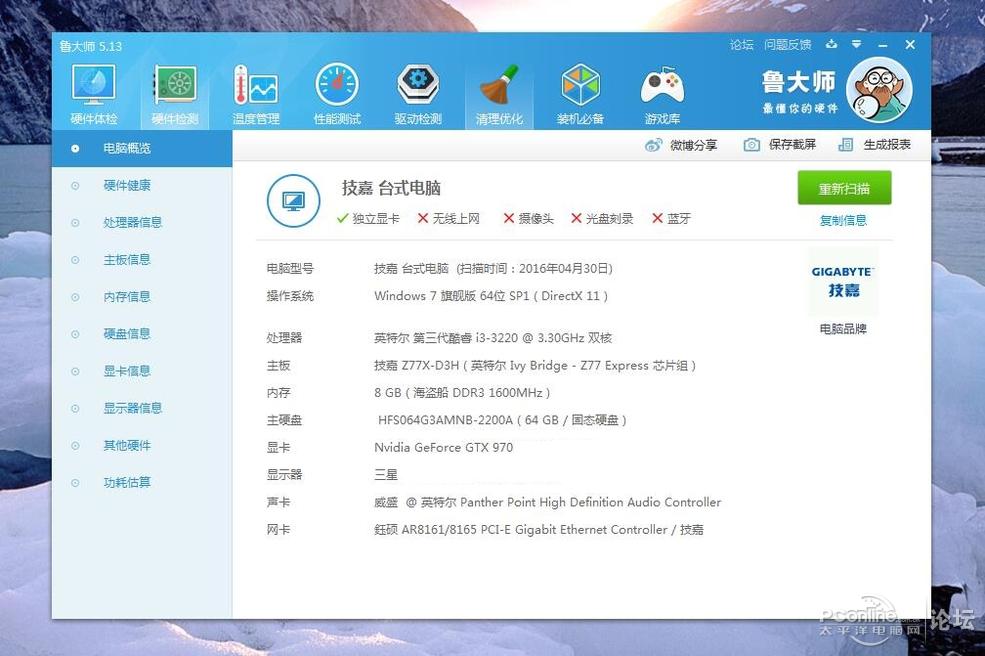Click 生成报表 generate report text
The width and height of the screenshot is (985, 656).
point(887,145)
